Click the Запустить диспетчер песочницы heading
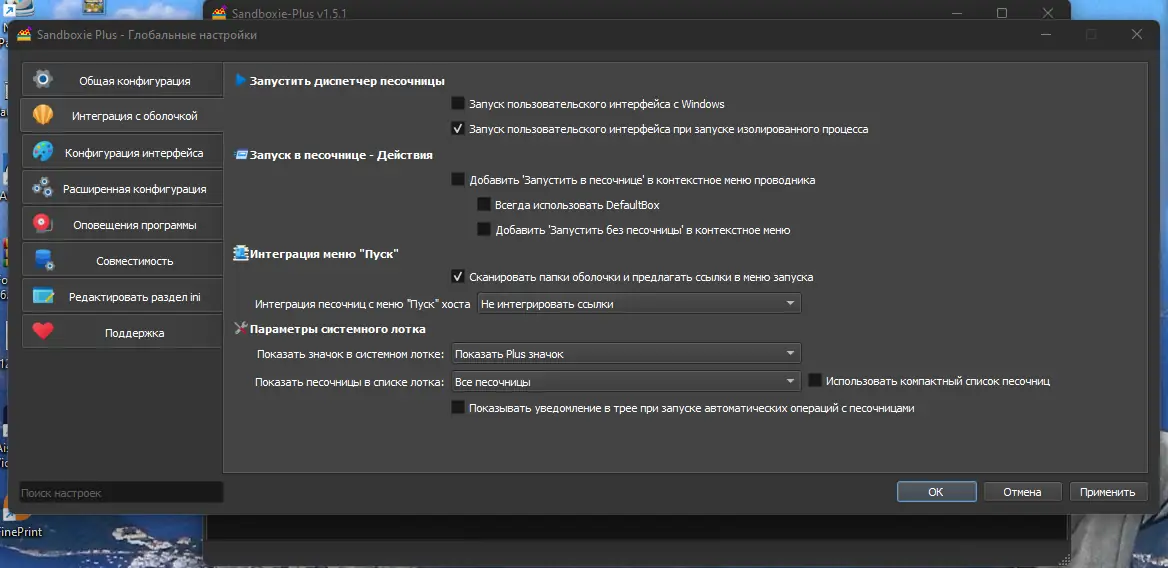1168x568 pixels. (347, 80)
